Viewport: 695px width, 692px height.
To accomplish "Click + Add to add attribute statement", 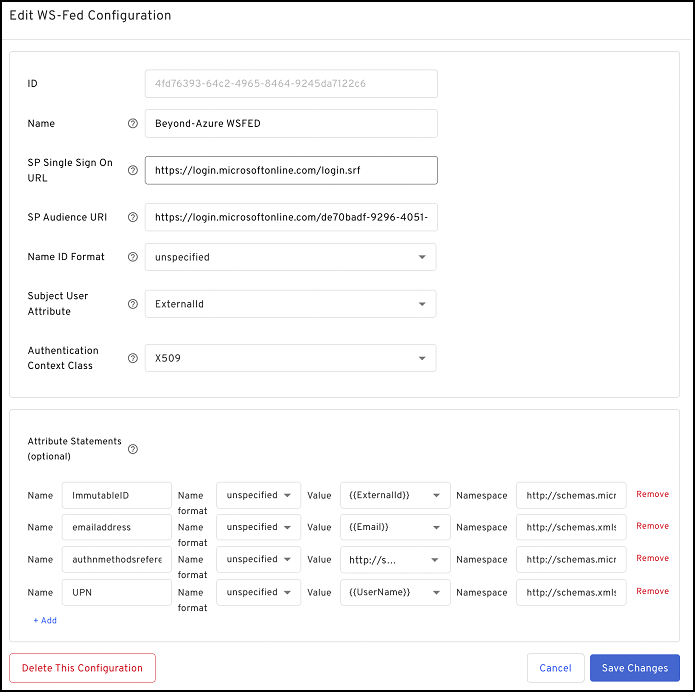I will (x=45, y=620).
